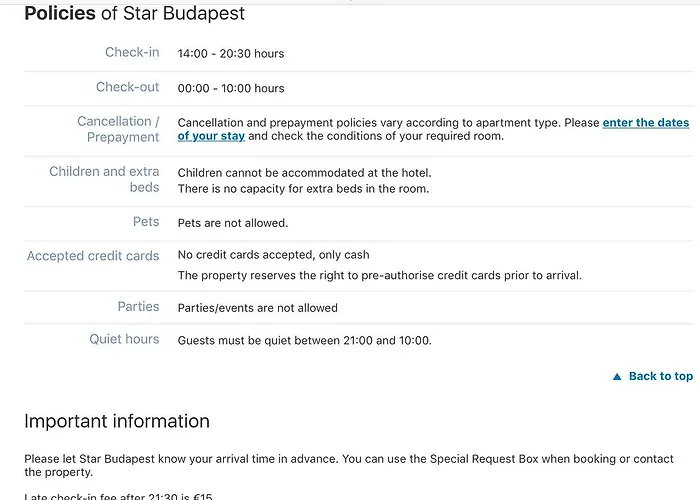
Task: Select the Check-in row label
Action: [132, 52]
